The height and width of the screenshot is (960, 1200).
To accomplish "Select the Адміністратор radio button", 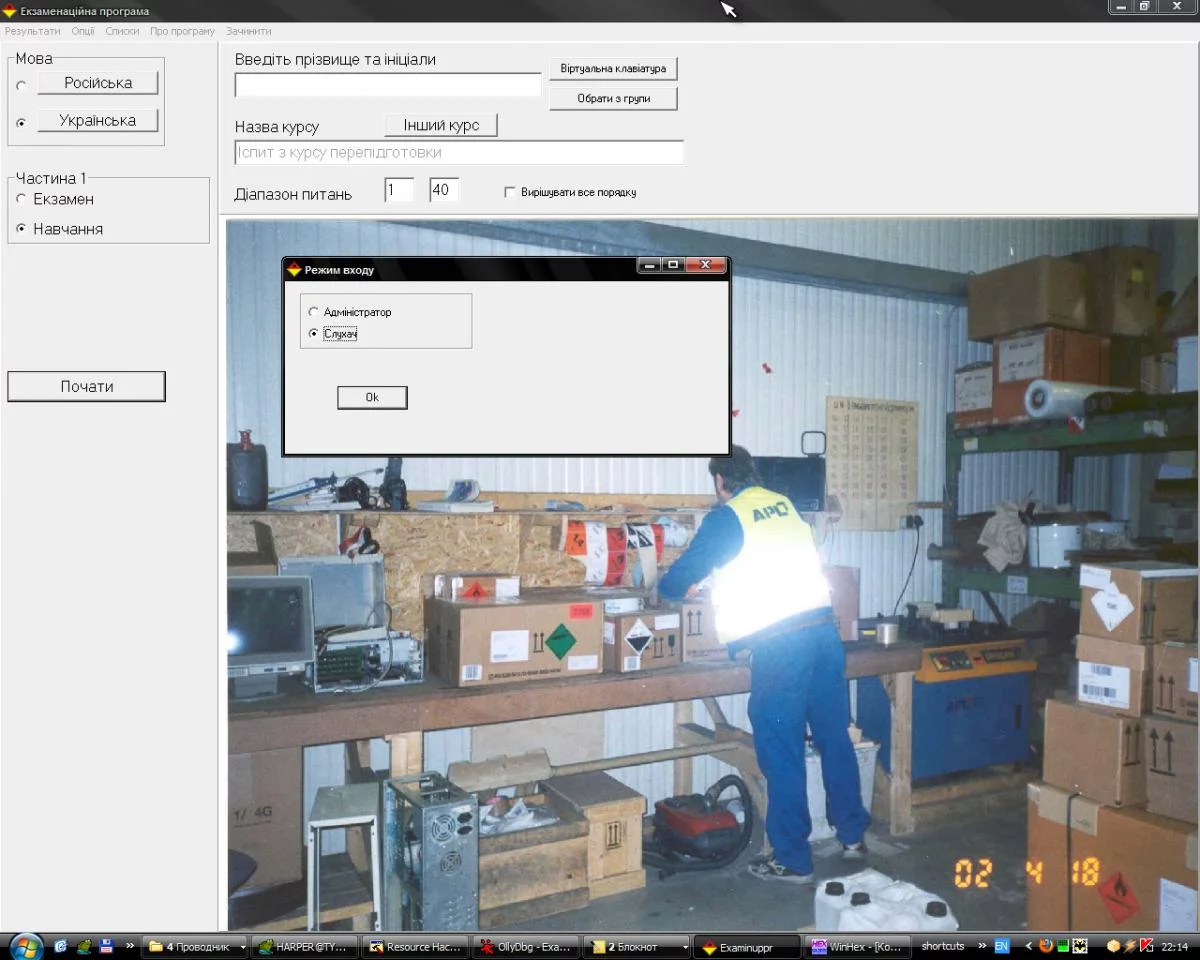I will pyautogui.click(x=314, y=312).
